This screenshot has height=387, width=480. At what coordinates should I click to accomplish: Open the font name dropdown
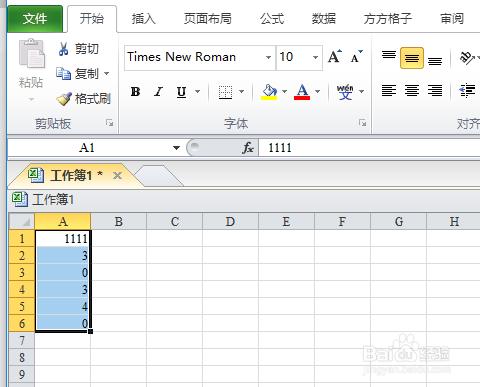coord(268,58)
